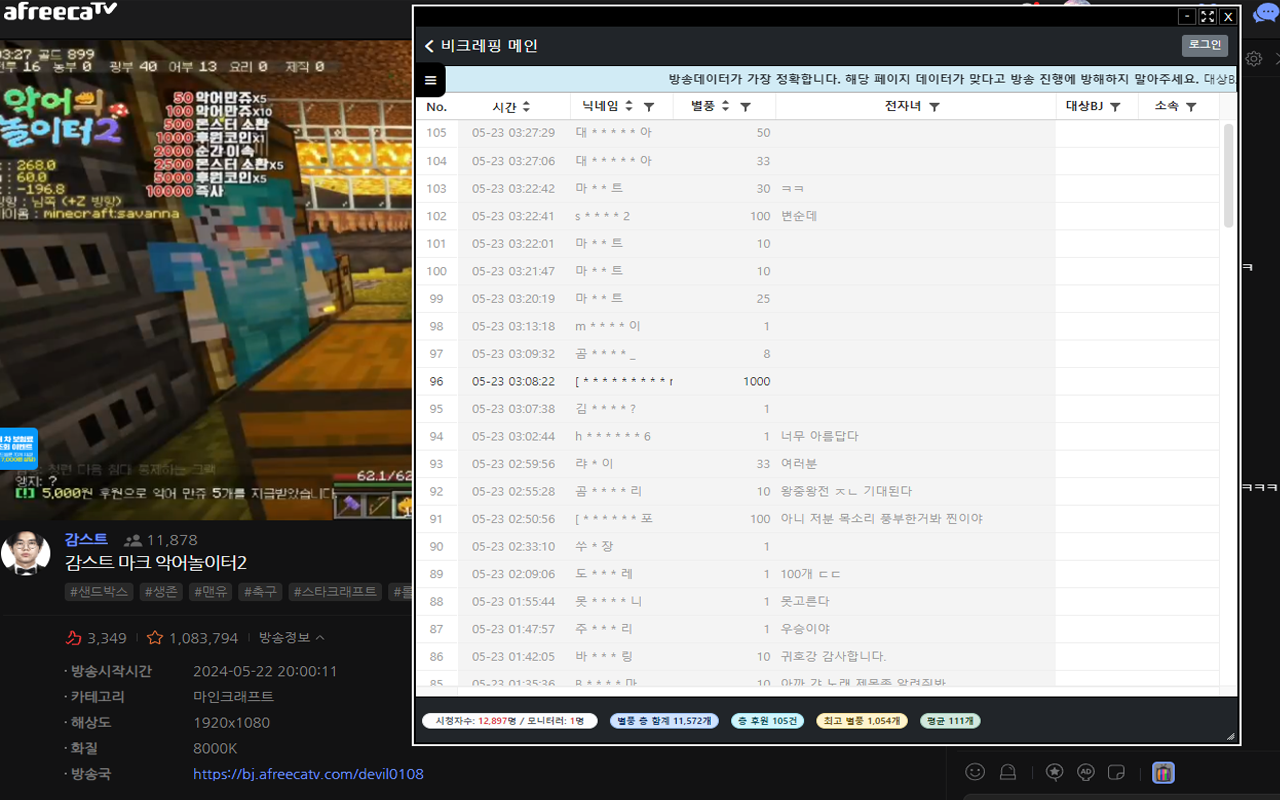Click the No. column header
Screen dimensions: 1280x800
(x=437, y=107)
